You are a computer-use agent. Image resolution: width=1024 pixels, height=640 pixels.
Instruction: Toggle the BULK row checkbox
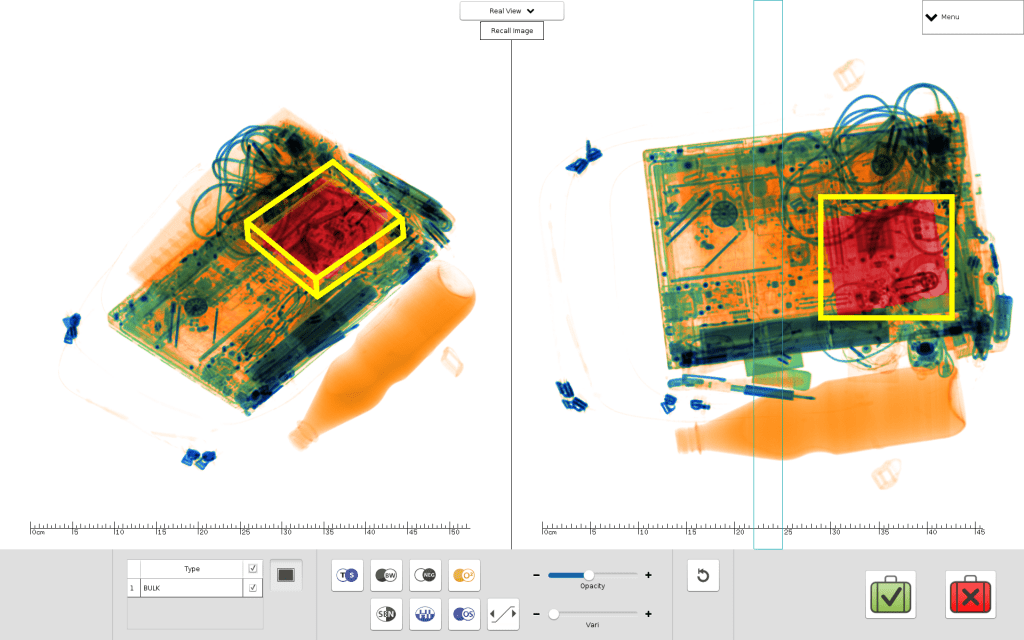253,588
